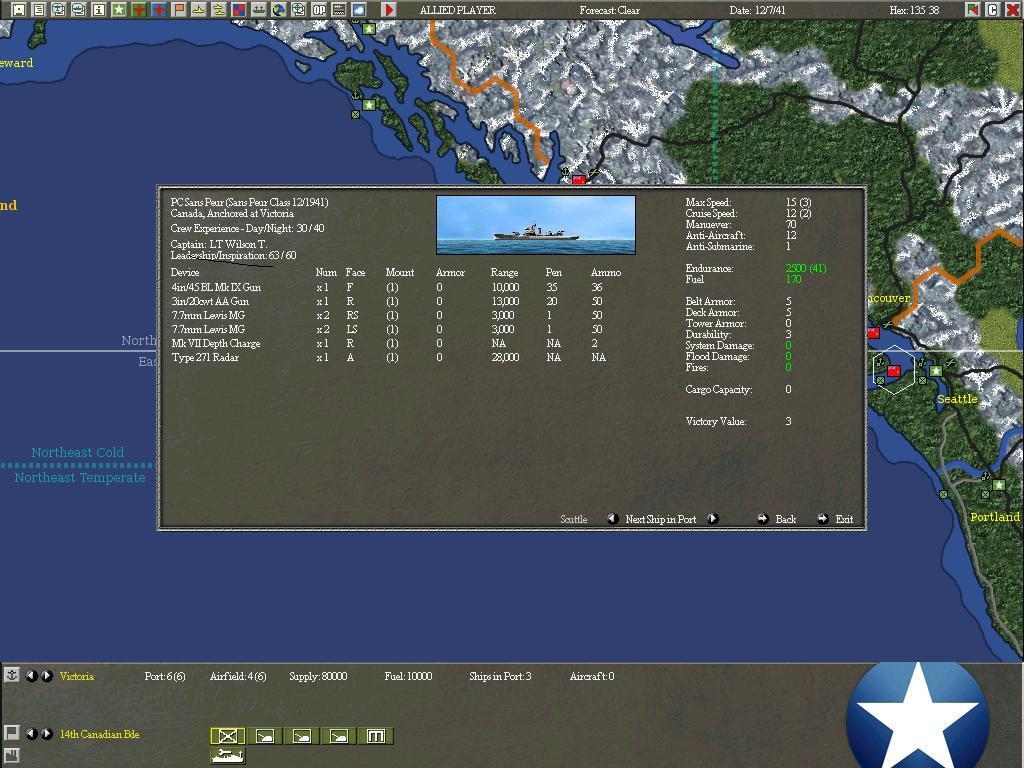
Task: Click the 'Portland' label on the map
Action: (995, 517)
